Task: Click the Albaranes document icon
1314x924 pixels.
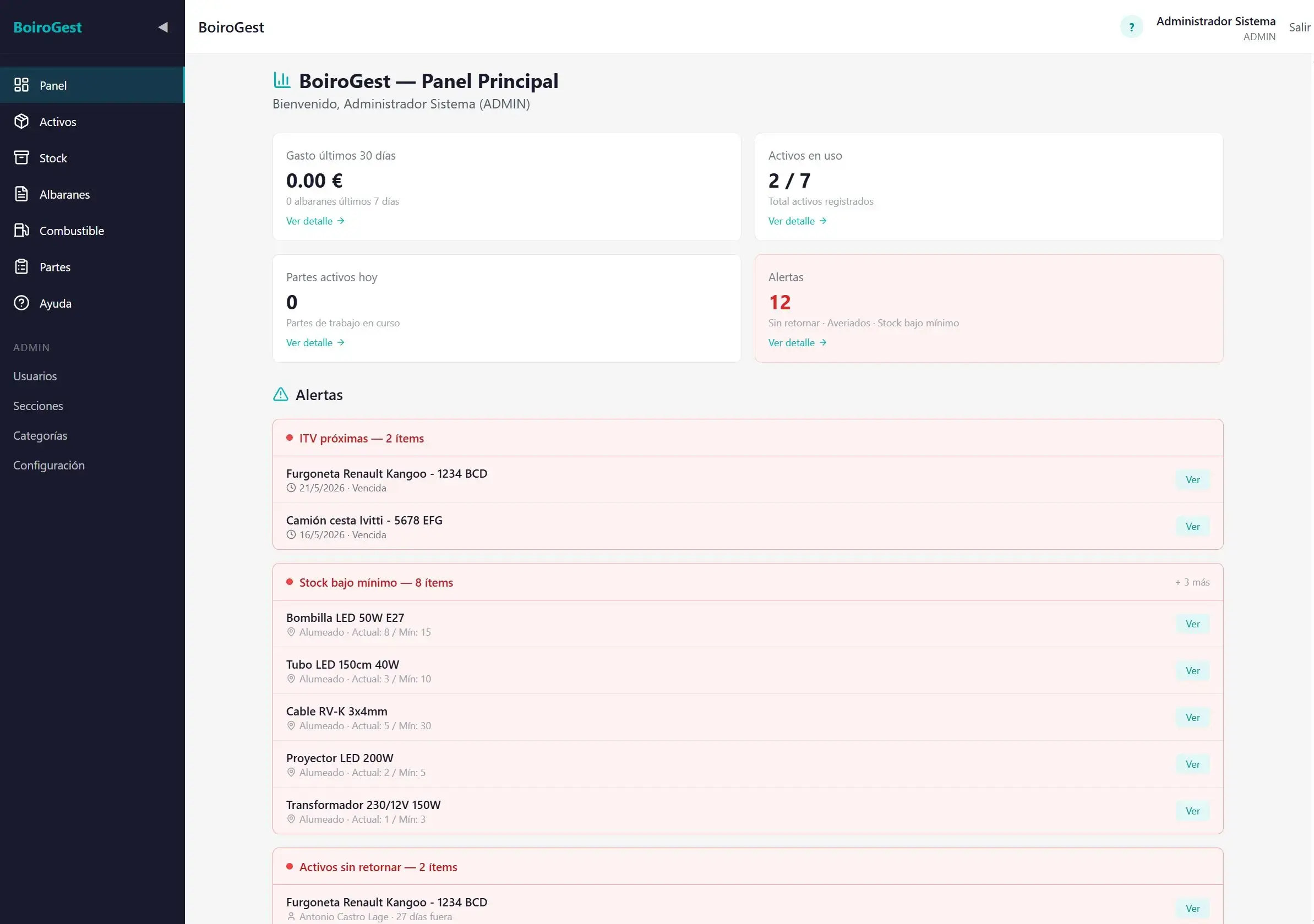Action: tap(21, 194)
